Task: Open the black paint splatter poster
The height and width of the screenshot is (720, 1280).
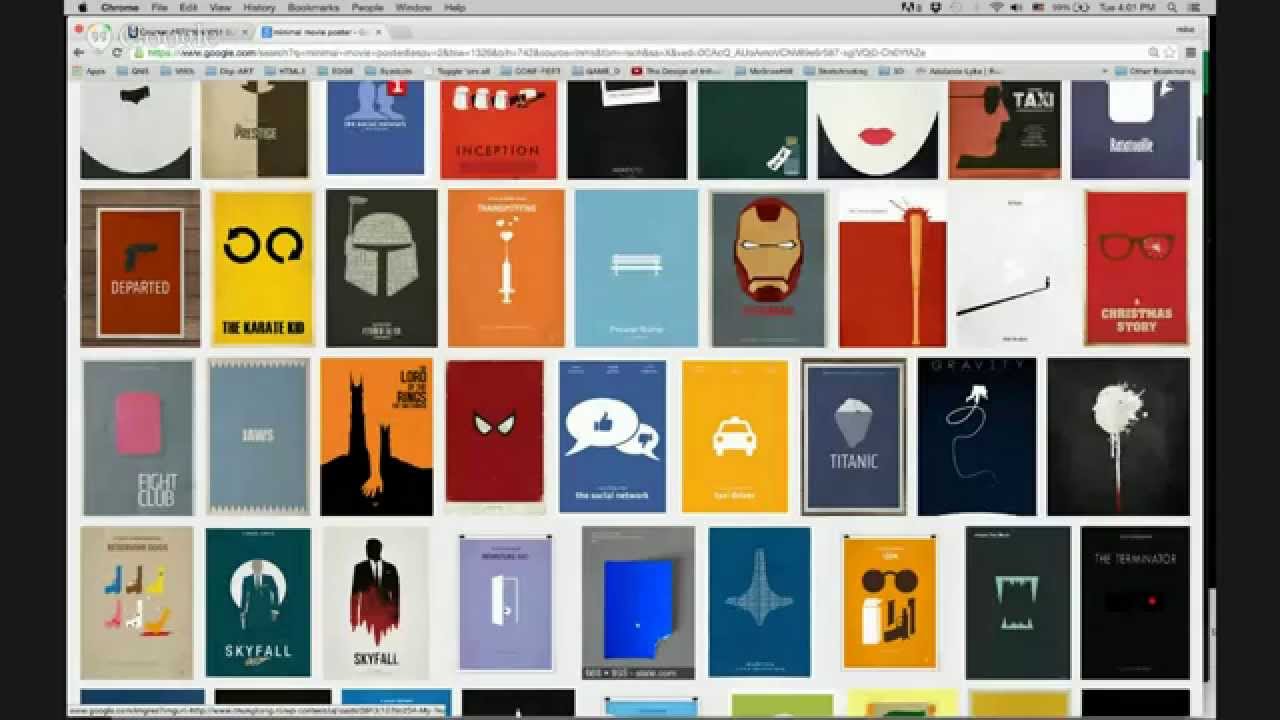Action: [x=1118, y=437]
